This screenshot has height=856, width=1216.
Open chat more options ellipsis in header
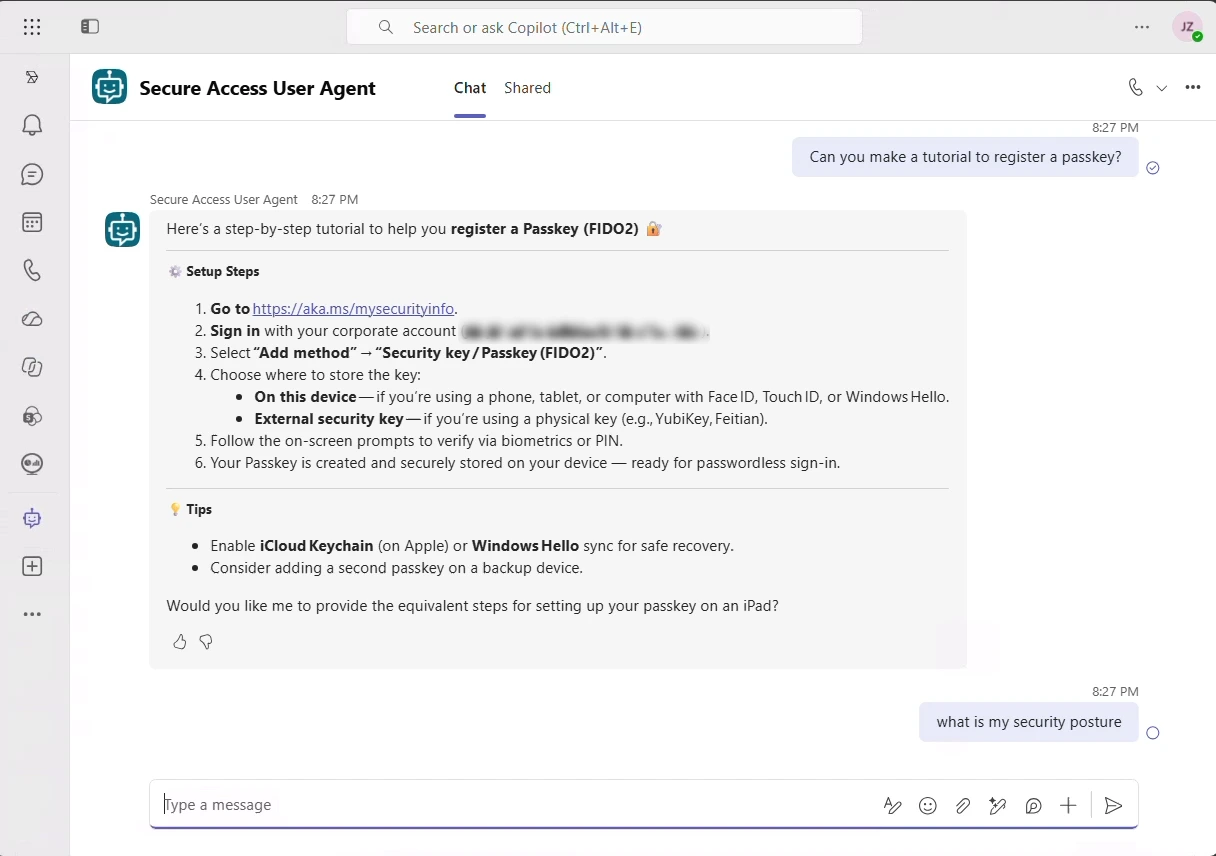pyautogui.click(x=1193, y=87)
